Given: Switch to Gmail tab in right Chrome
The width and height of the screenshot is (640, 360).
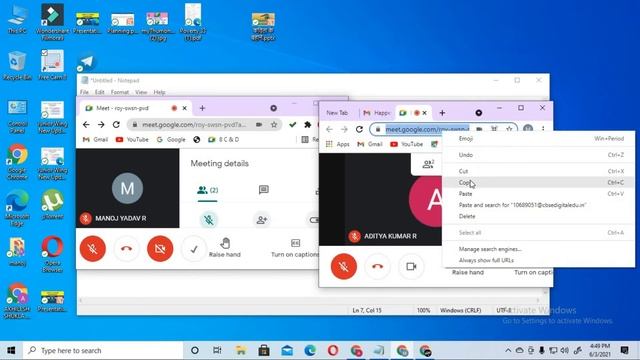Looking at the screenshot, I should pos(377,113).
